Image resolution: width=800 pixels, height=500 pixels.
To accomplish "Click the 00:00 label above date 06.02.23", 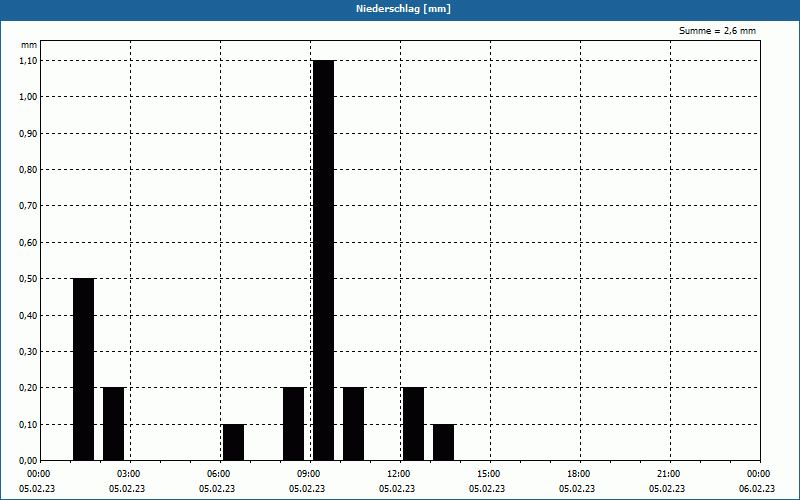I will (x=757, y=474).
